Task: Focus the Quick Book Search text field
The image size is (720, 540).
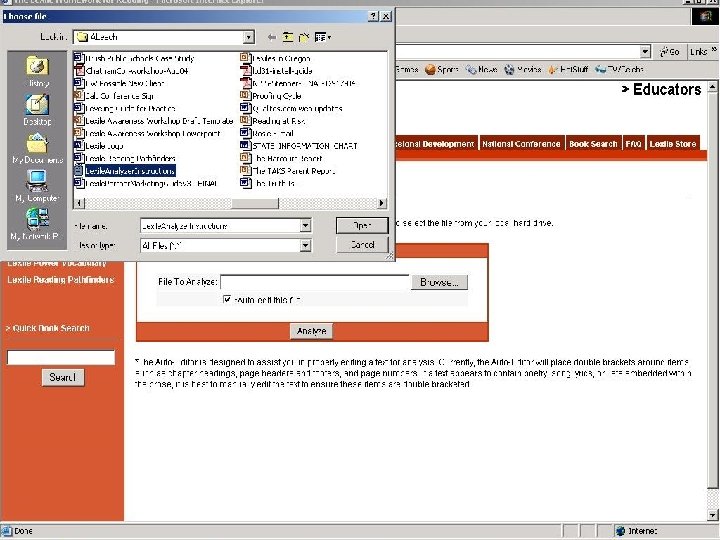Action: coord(61,357)
